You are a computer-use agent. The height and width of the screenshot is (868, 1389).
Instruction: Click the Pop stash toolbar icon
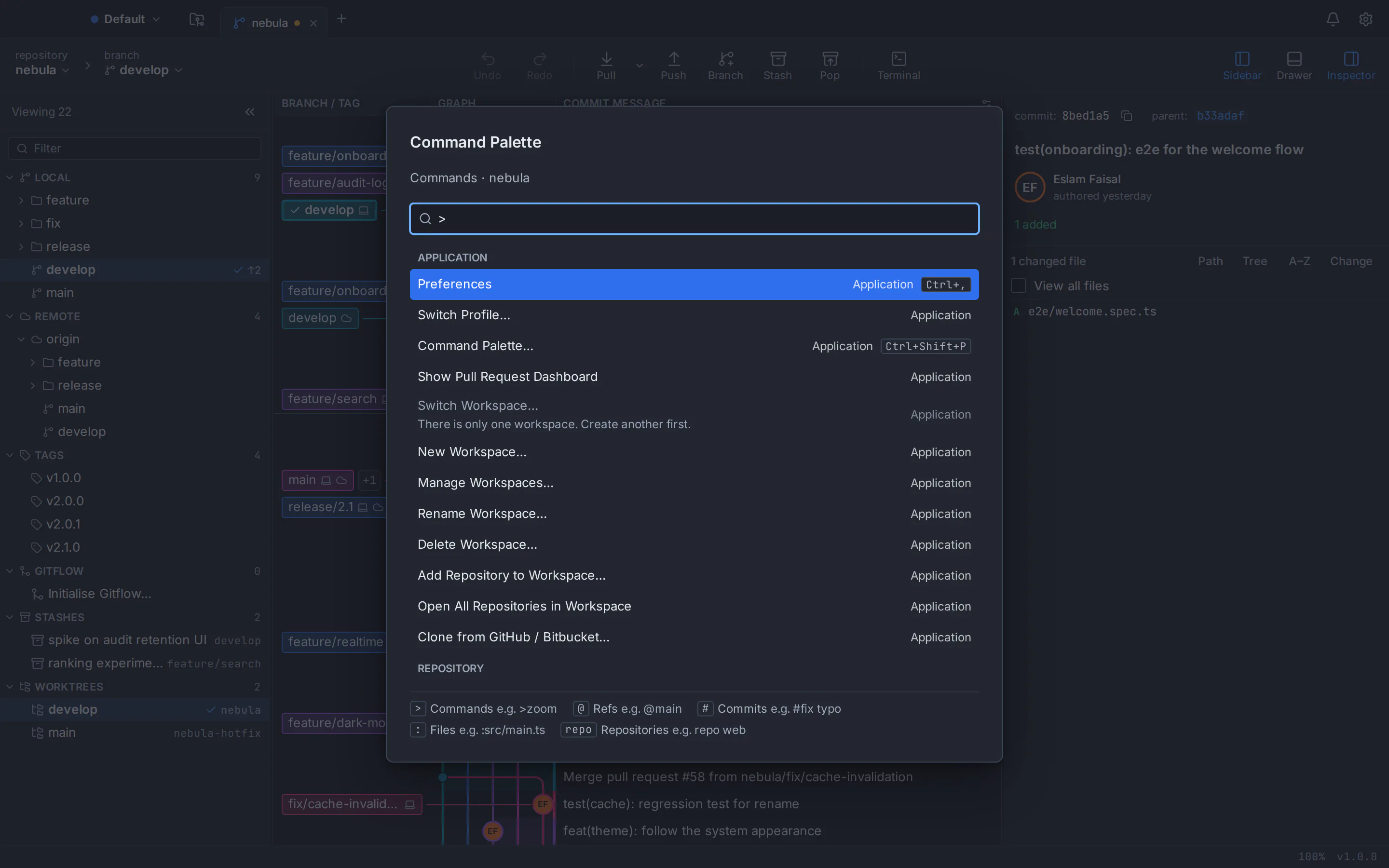coord(830,66)
